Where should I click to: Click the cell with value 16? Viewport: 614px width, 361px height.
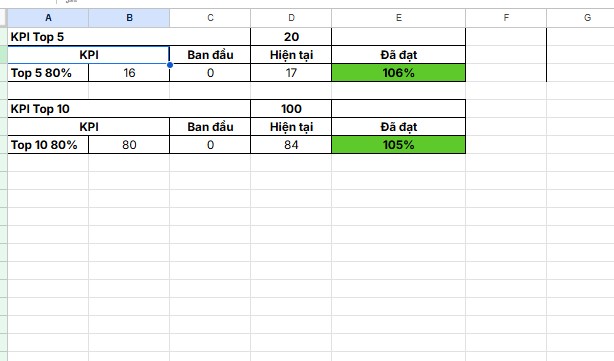(x=129, y=73)
